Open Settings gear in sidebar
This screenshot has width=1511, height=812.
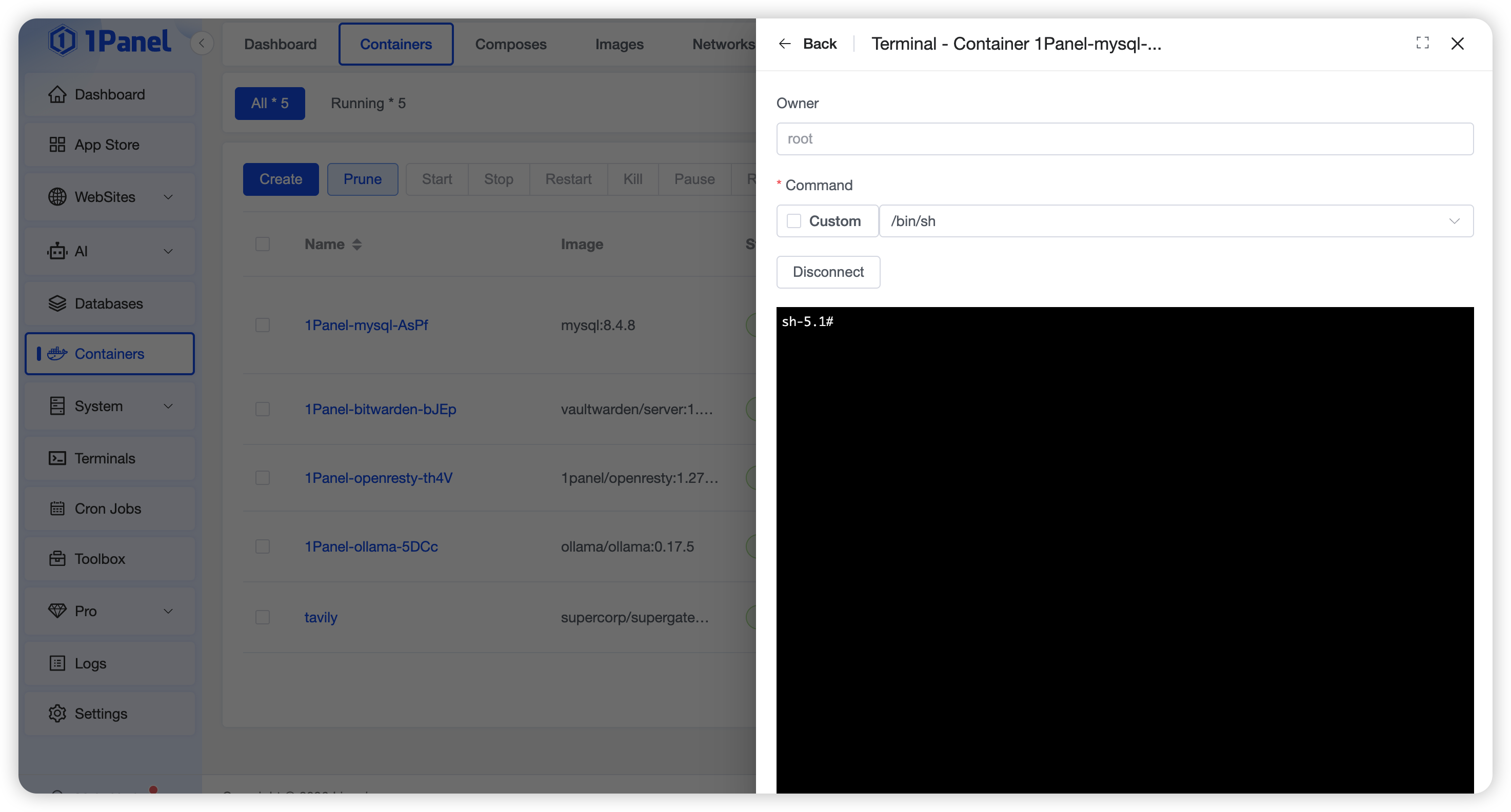point(57,714)
